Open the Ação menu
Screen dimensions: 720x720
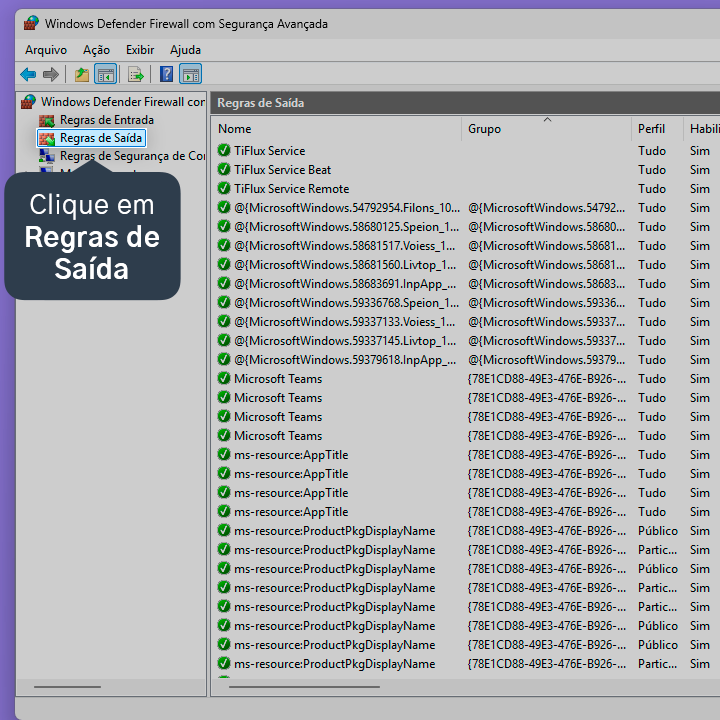tap(96, 50)
